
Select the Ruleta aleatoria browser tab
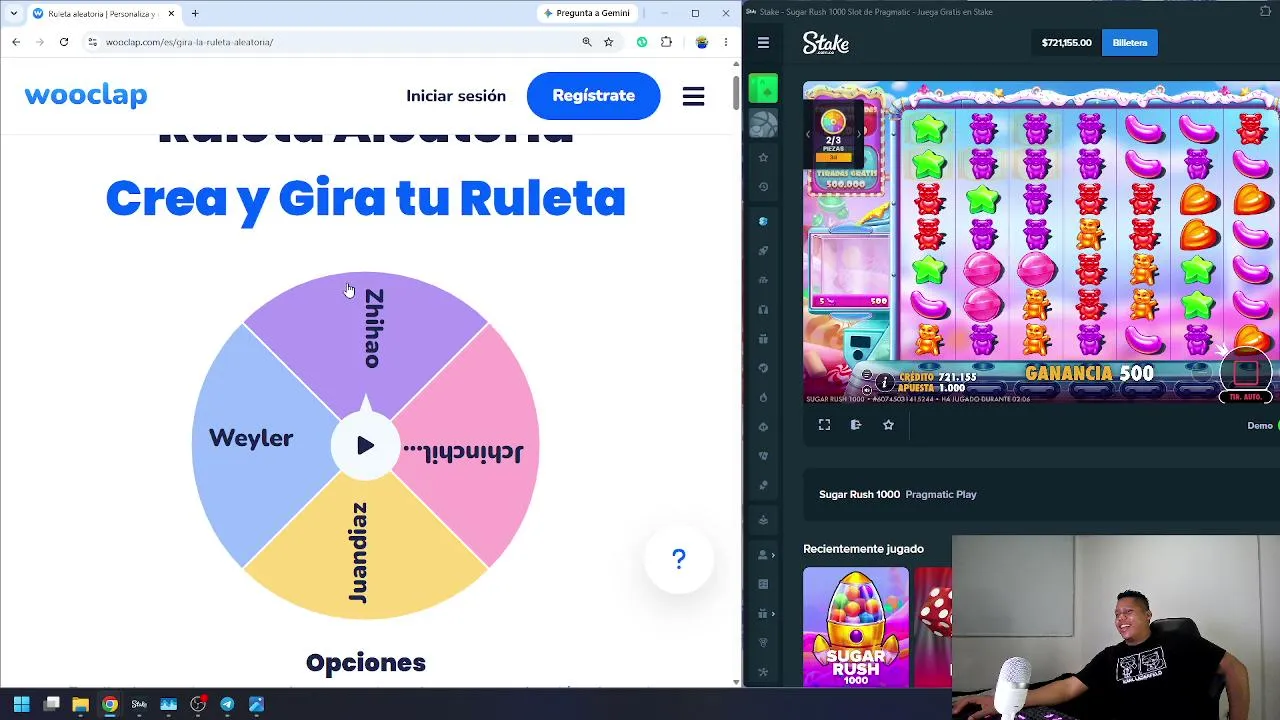click(x=104, y=14)
